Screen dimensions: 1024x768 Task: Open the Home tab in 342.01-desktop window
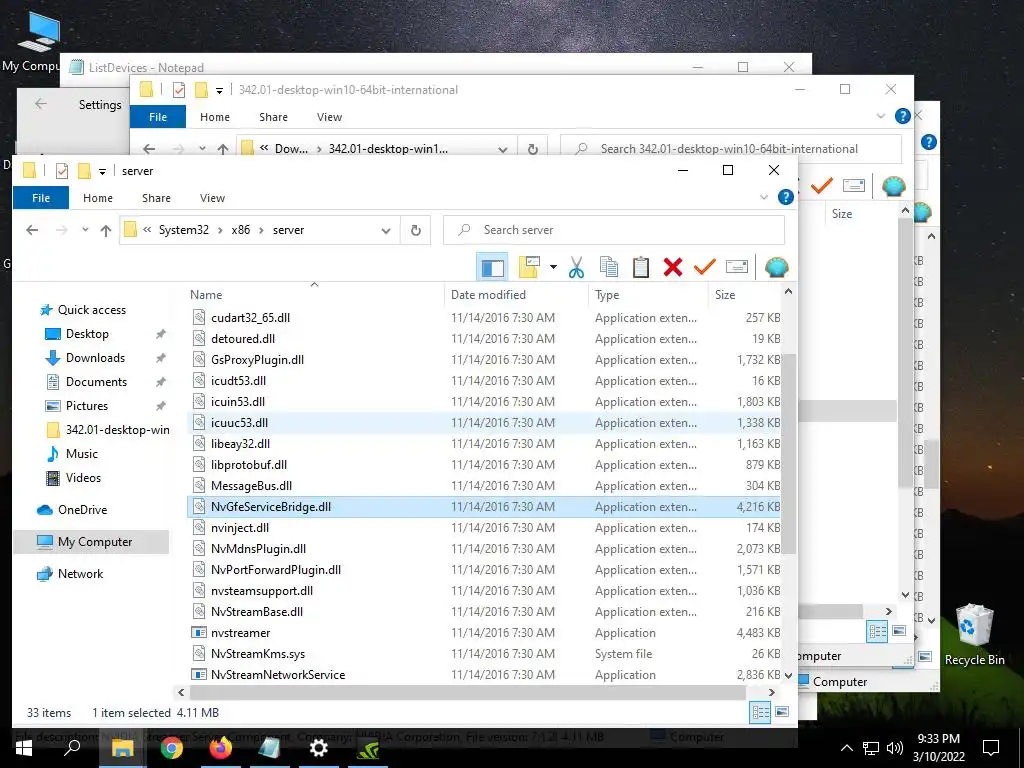(215, 117)
